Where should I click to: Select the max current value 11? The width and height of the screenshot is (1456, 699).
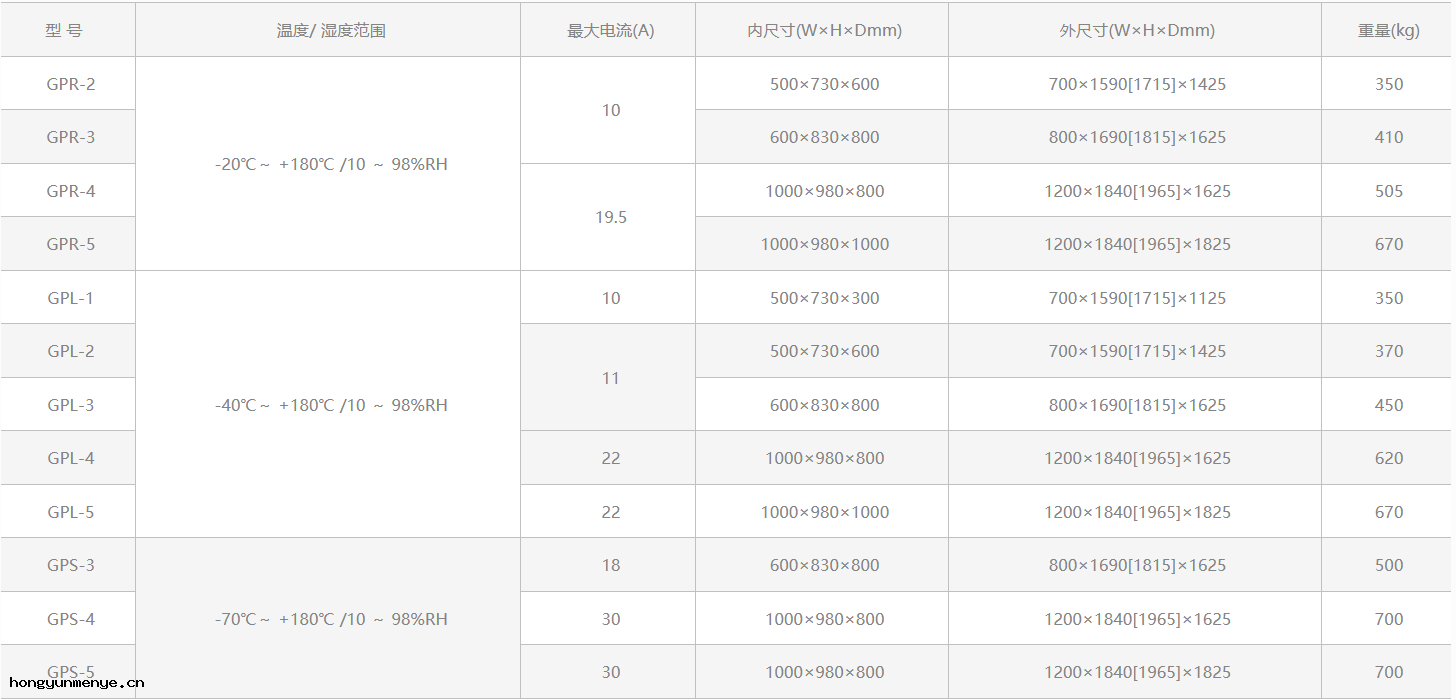(x=610, y=378)
